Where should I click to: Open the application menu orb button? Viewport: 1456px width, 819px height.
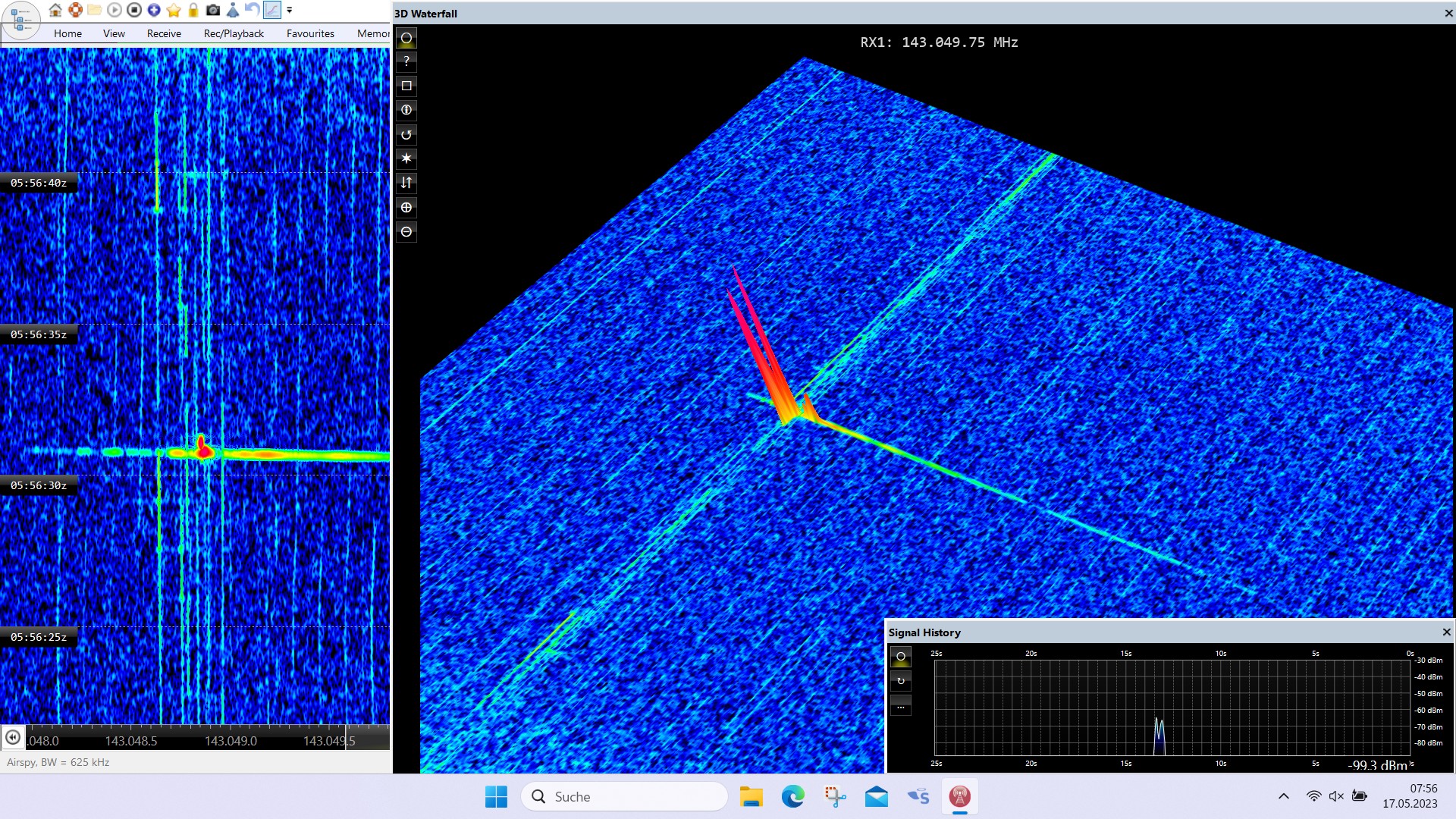[x=21, y=20]
